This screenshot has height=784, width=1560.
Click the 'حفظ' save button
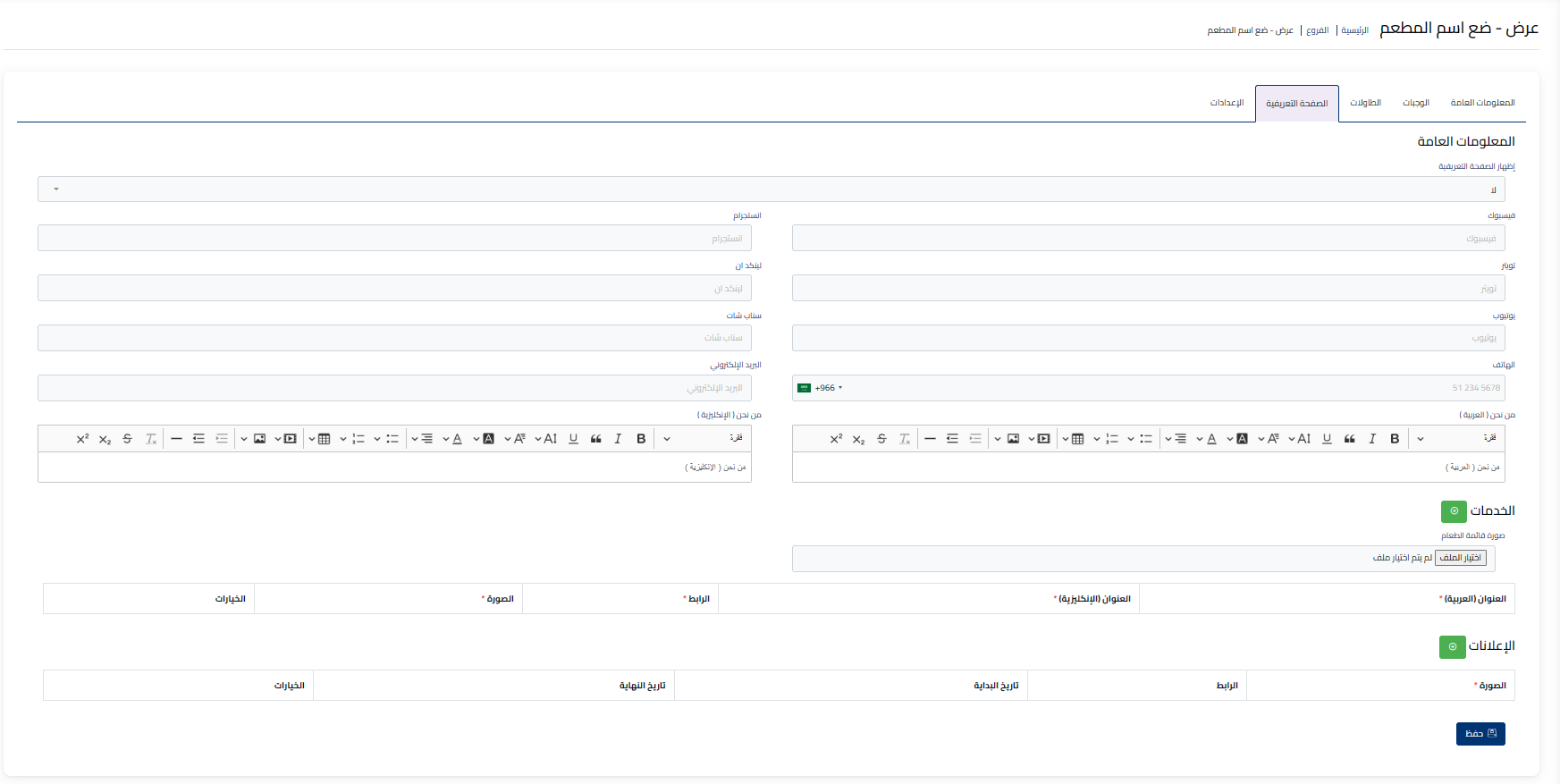tap(1480, 734)
